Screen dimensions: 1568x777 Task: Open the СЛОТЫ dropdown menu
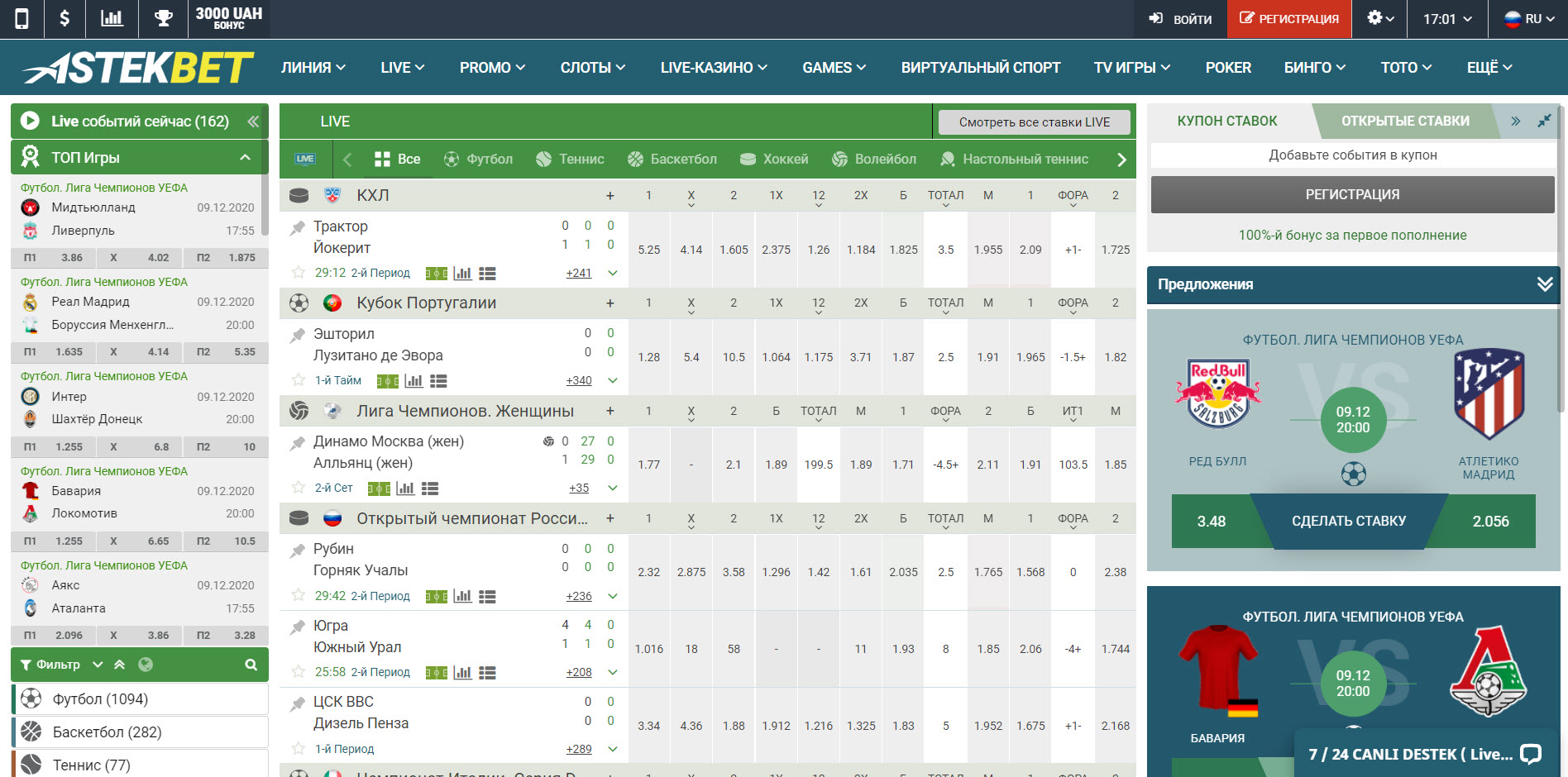(x=593, y=68)
